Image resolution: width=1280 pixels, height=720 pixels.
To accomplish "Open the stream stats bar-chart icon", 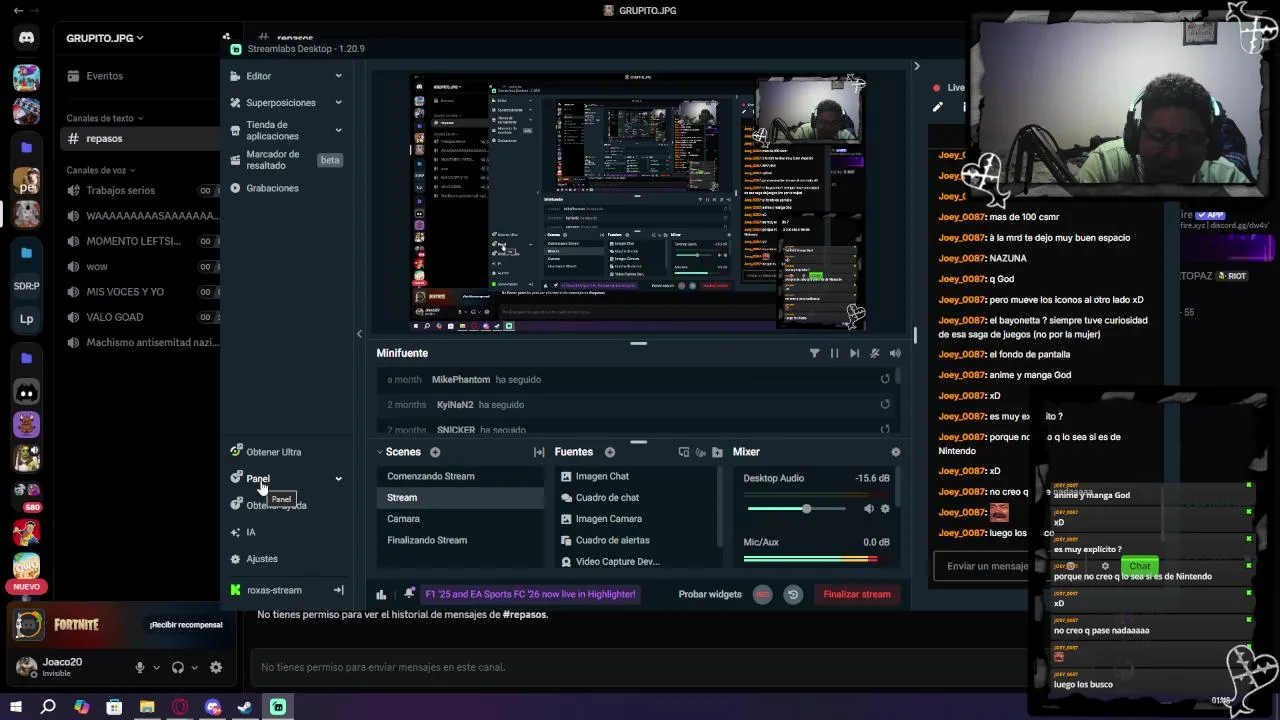I will (381, 594).
